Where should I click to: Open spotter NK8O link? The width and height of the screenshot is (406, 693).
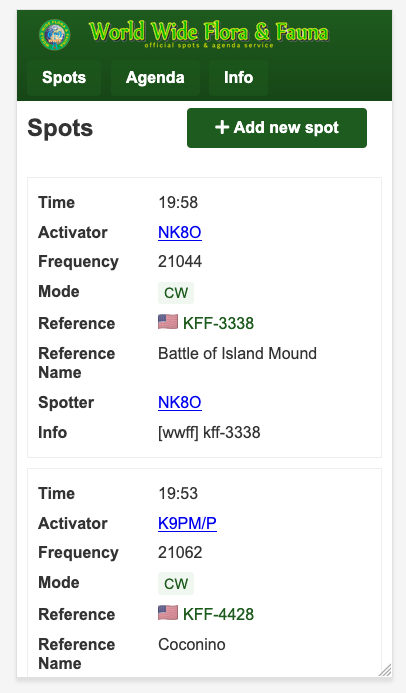[180, 402]
